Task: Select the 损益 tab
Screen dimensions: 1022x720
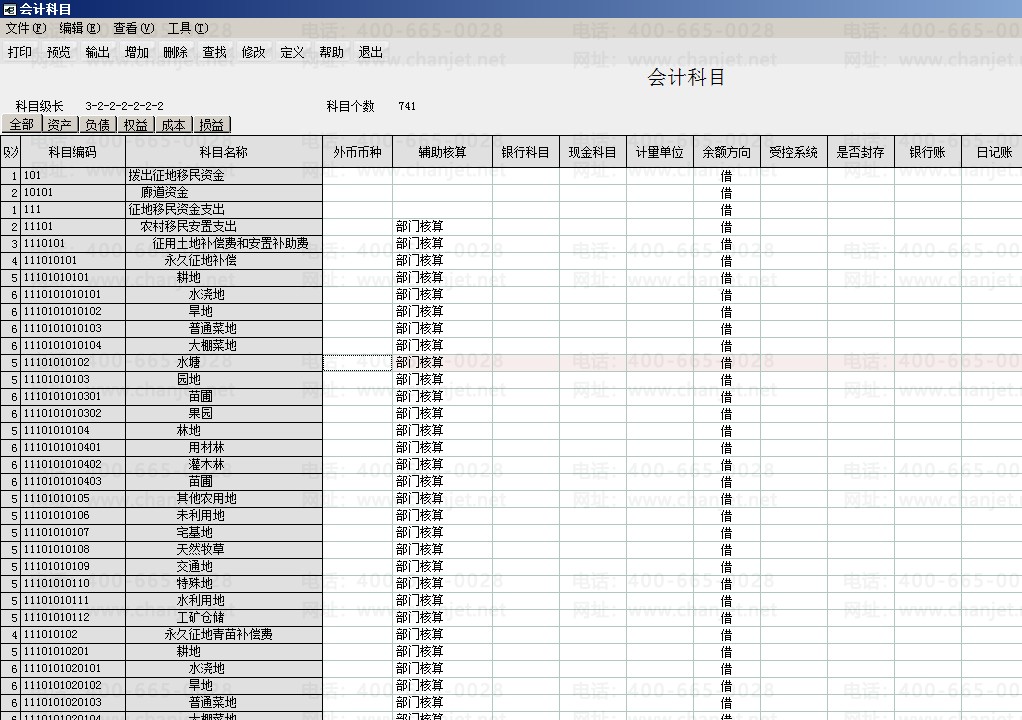Action: pyautogui.click(x=212, y=124)
